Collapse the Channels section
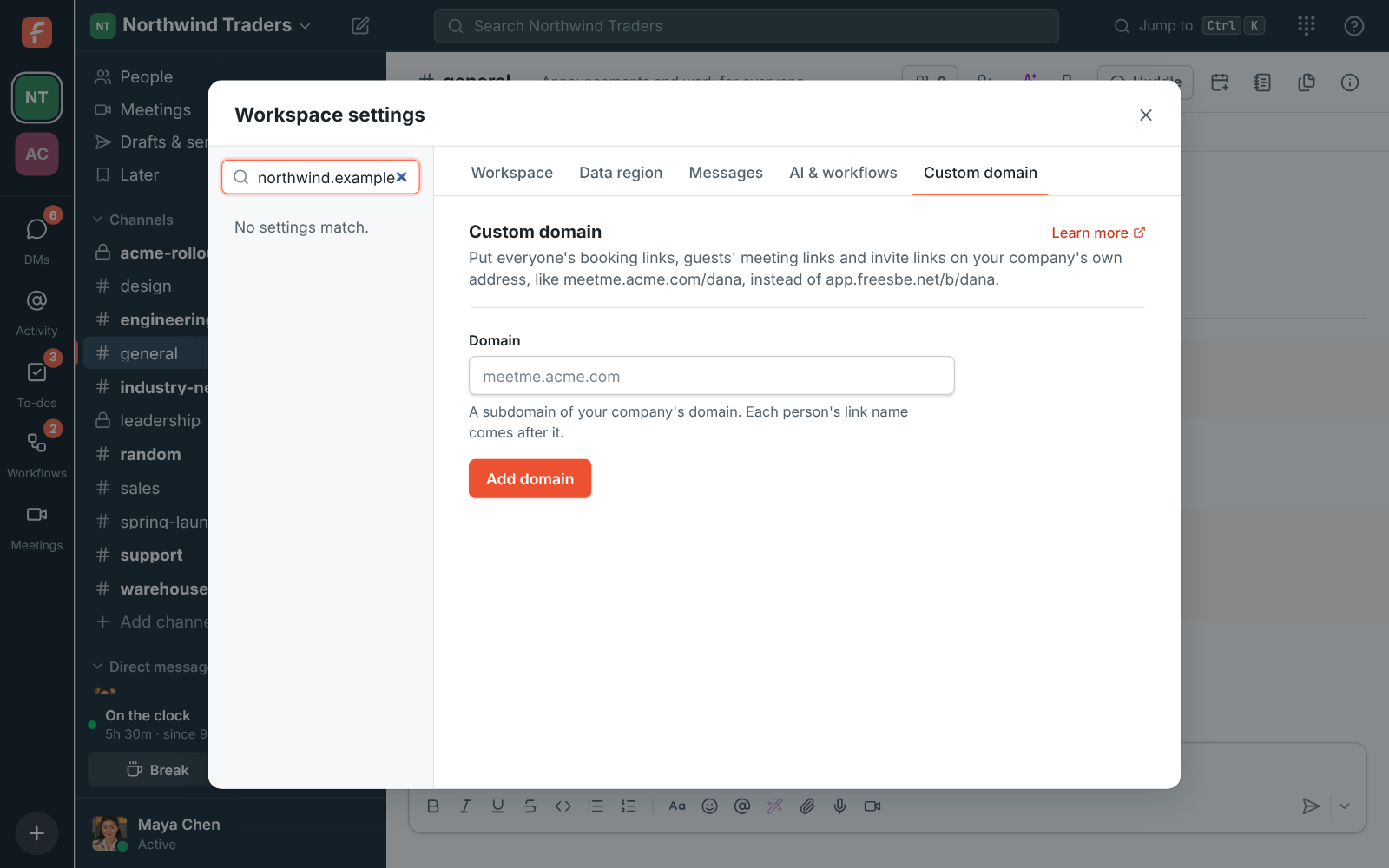The width and height of the screenshot is (1389, 868). (133, 220)
